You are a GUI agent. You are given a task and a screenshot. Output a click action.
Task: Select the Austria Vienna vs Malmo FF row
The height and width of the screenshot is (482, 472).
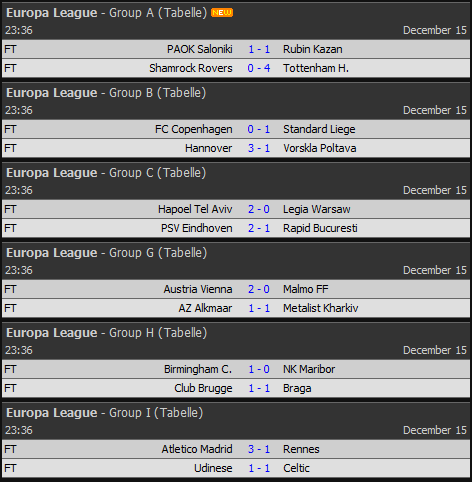[x=236, y=289]
